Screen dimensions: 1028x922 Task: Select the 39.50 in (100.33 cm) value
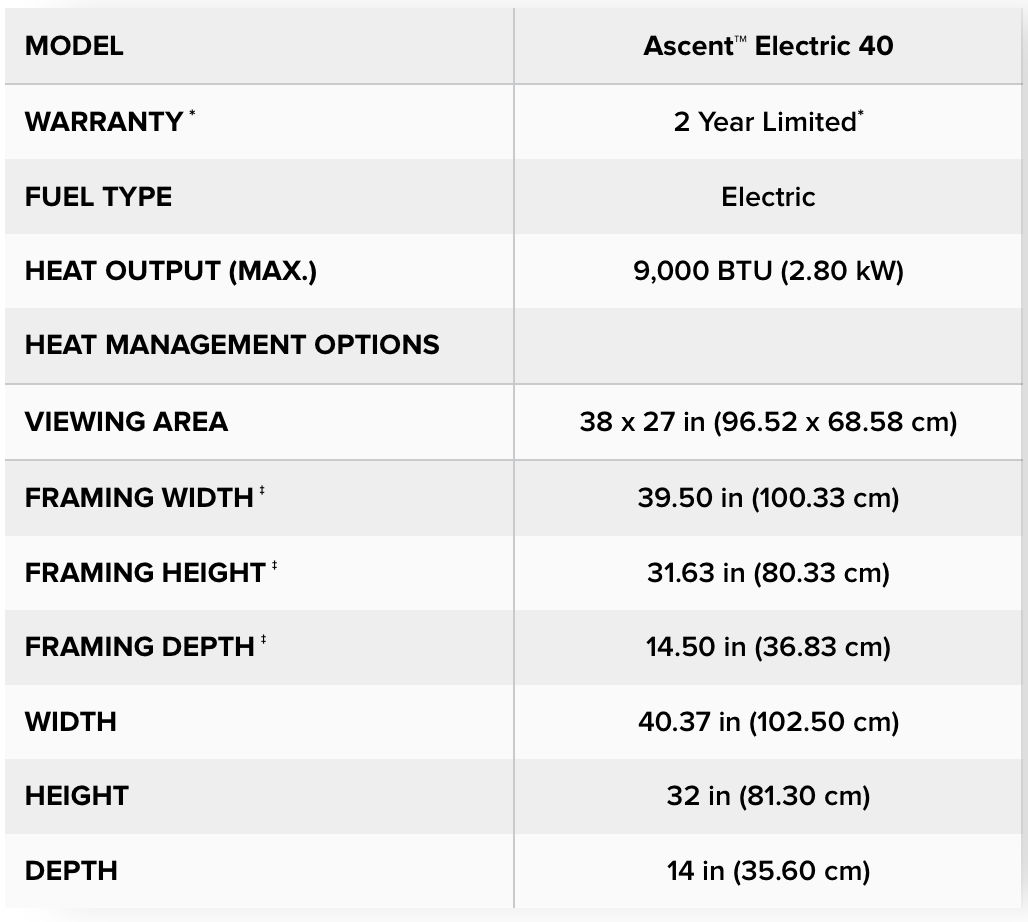pos(768,497)
